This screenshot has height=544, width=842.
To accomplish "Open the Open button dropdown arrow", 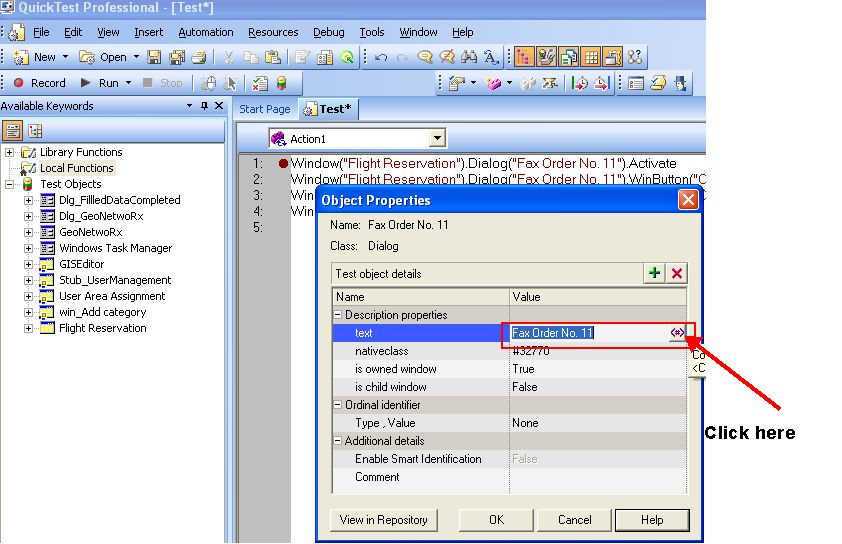I will pyautogui.click(x=136, y=57).
